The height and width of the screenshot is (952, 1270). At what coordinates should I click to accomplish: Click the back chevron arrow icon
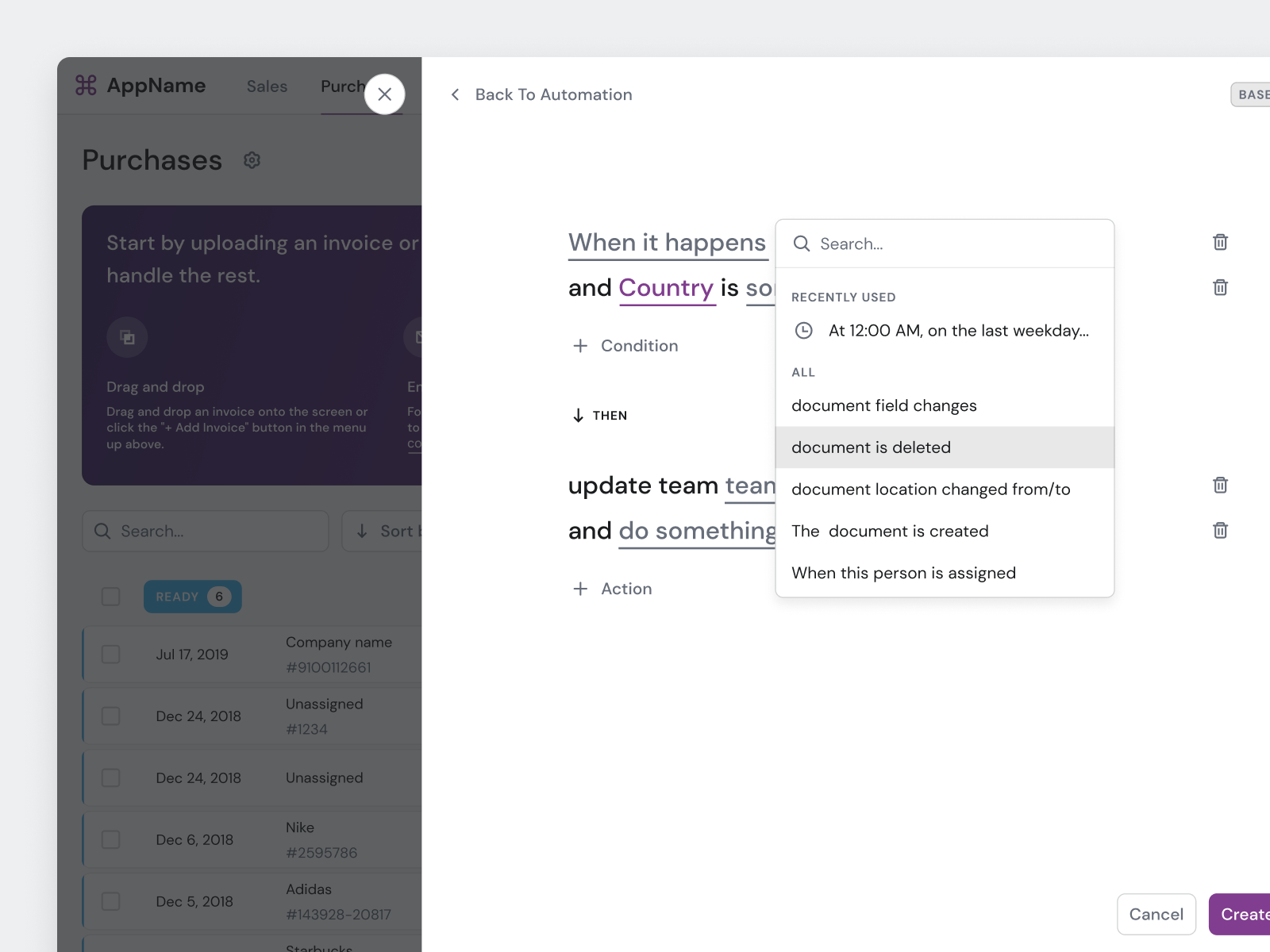(x=456, y=95)
